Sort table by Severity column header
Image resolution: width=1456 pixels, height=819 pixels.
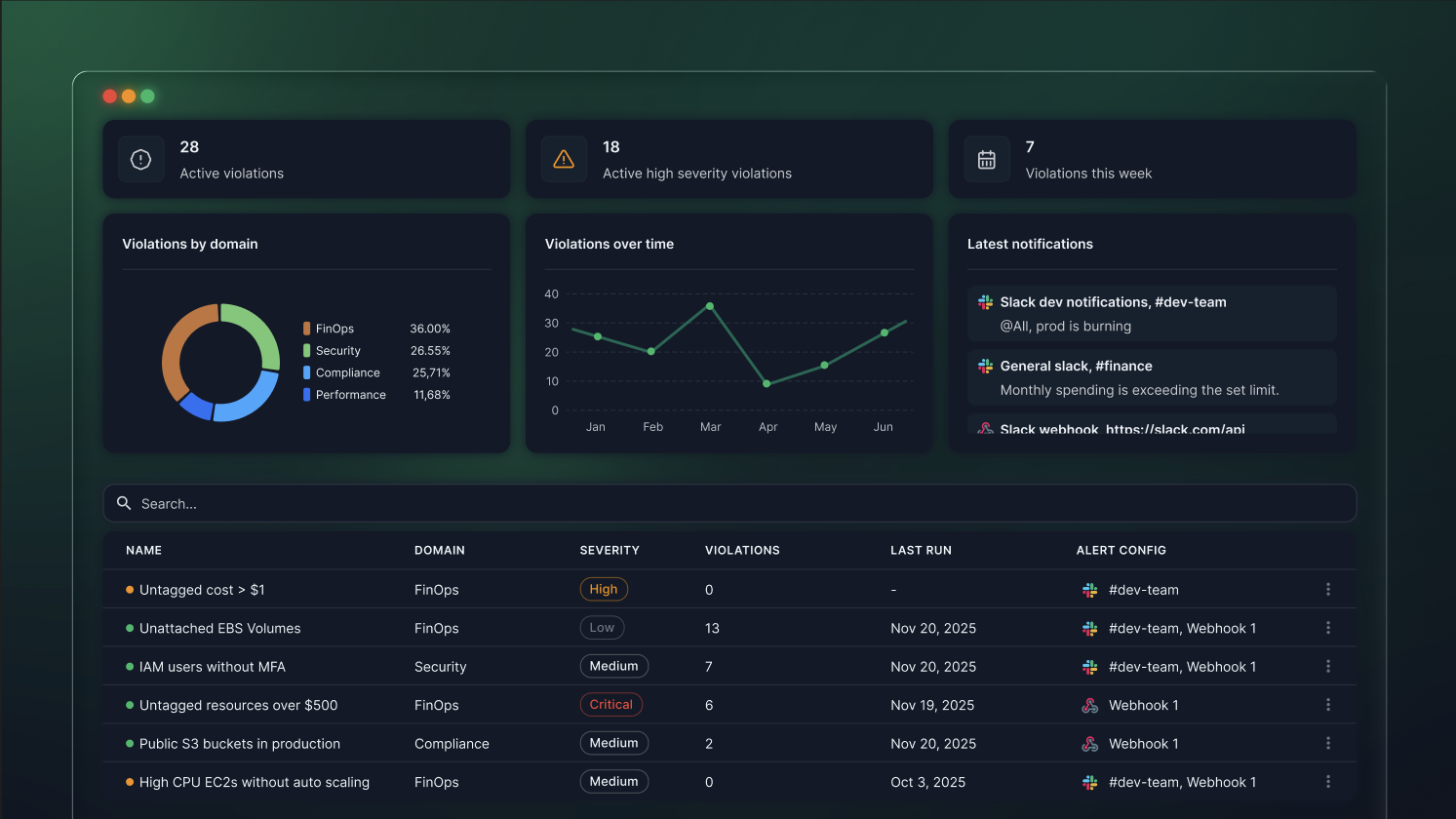[x=610, y=551]
